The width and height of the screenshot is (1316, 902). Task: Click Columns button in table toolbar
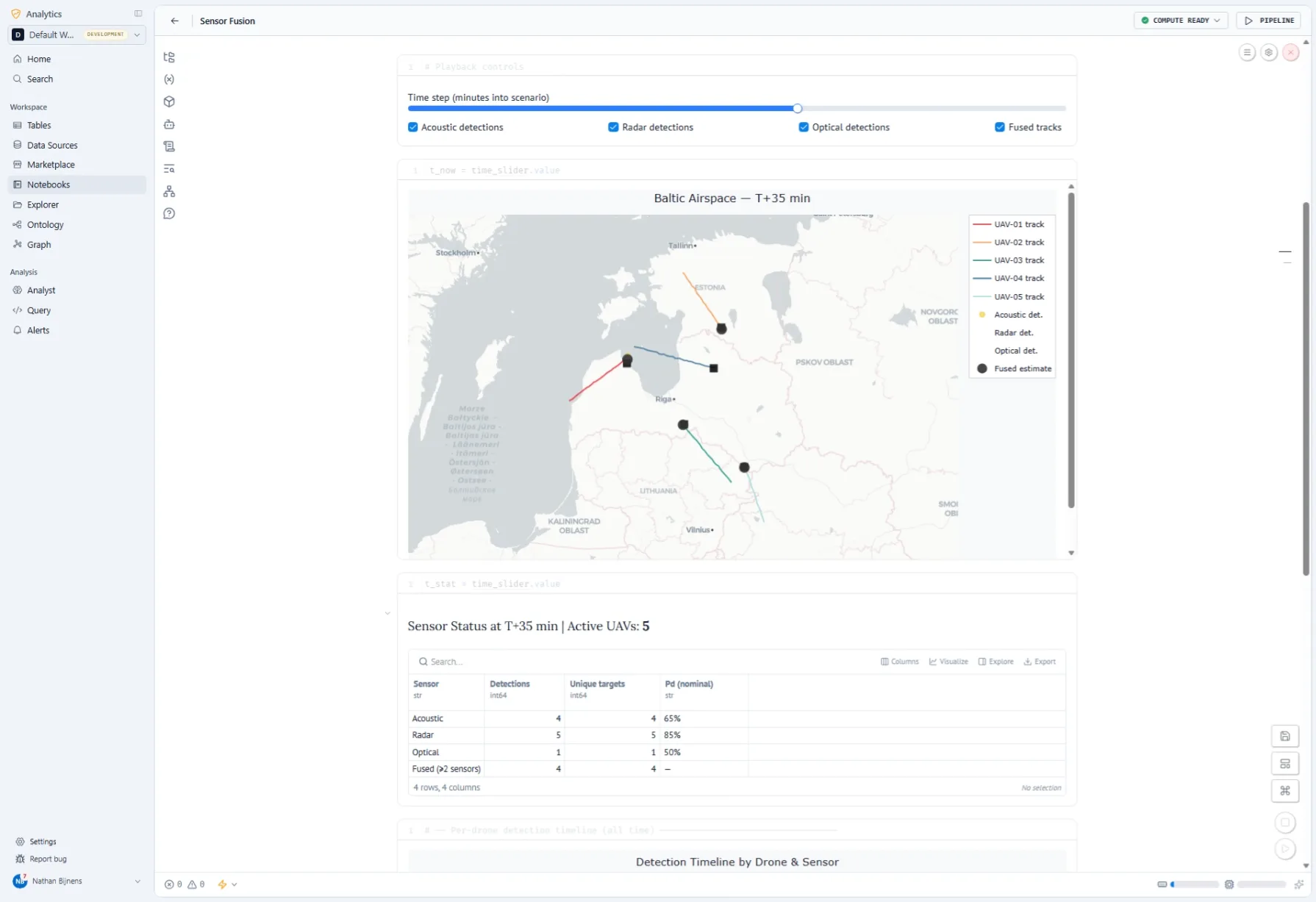[900, 662]
